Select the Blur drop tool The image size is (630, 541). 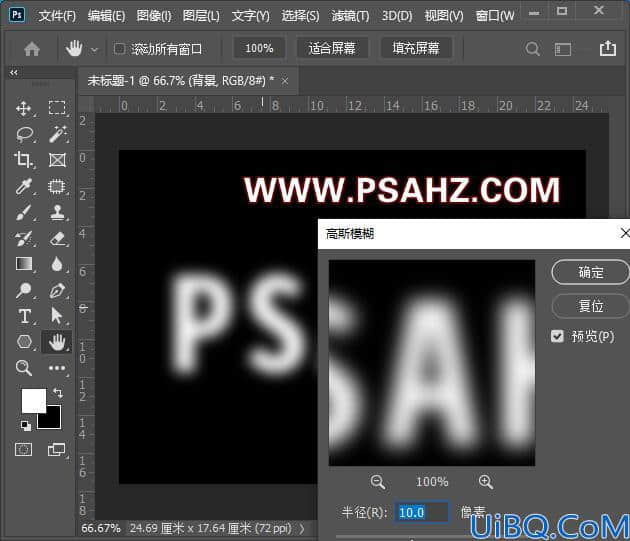(x=57, y=264)
